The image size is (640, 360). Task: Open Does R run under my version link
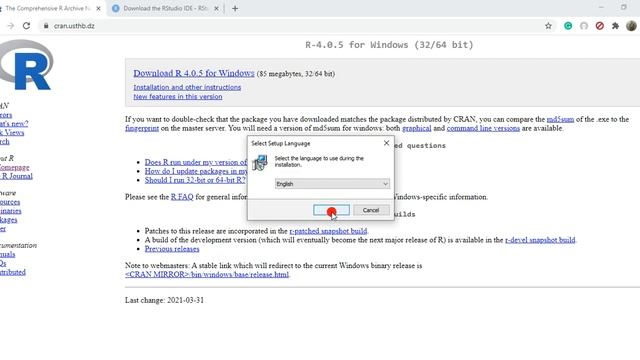point(196,162)
